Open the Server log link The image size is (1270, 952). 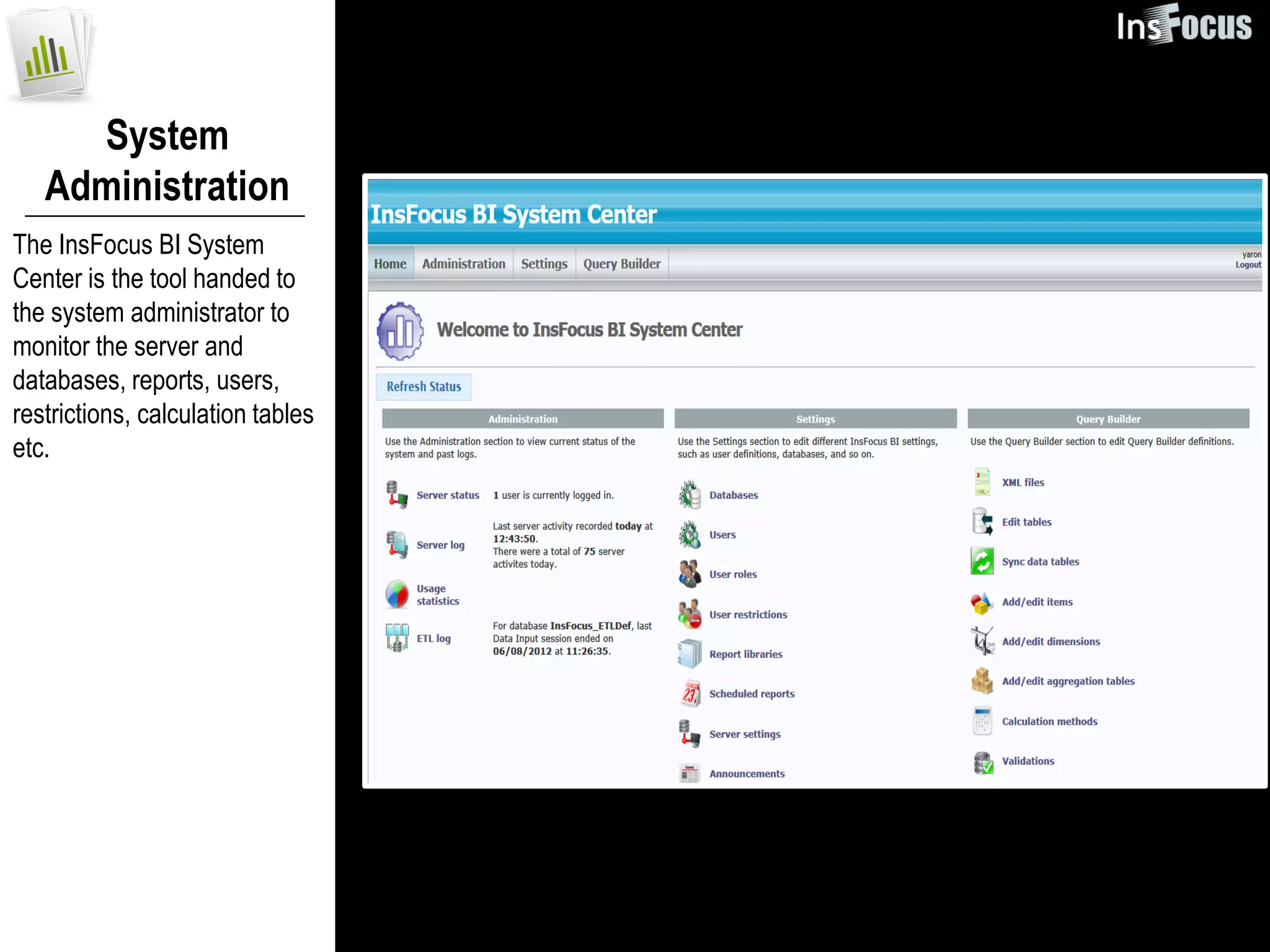click(x=440, y=545)
